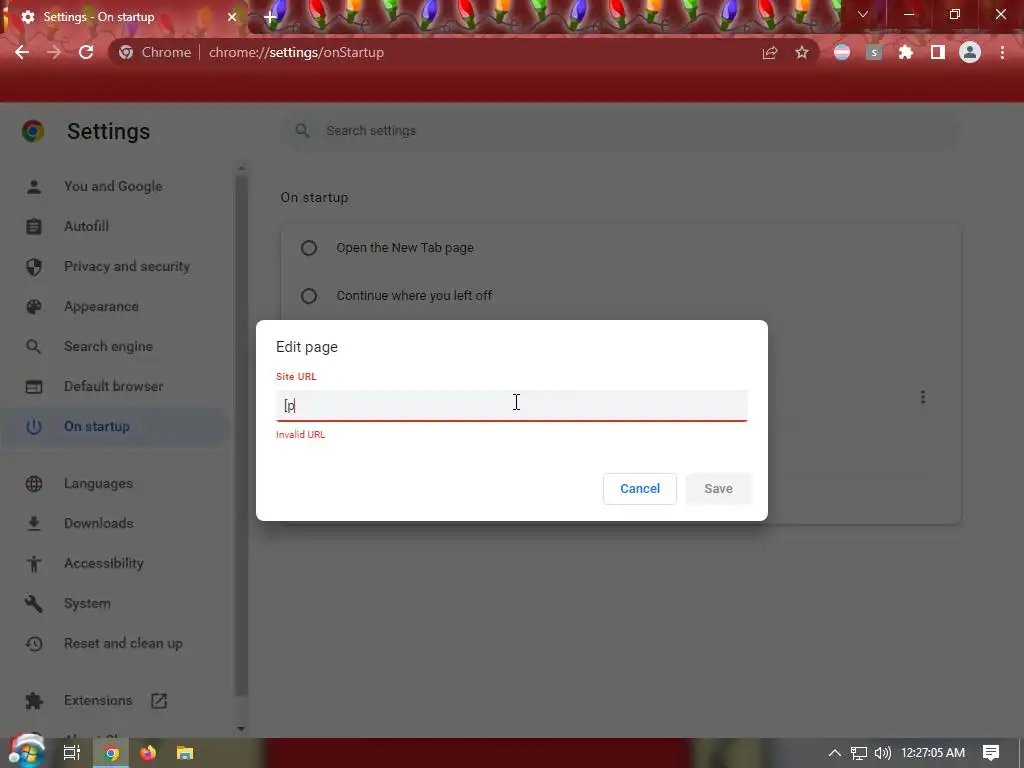Image resolution: width=1024 pixels, height=768 pixels.
Task: Open Languages settings section
Action: click(99, 483)
